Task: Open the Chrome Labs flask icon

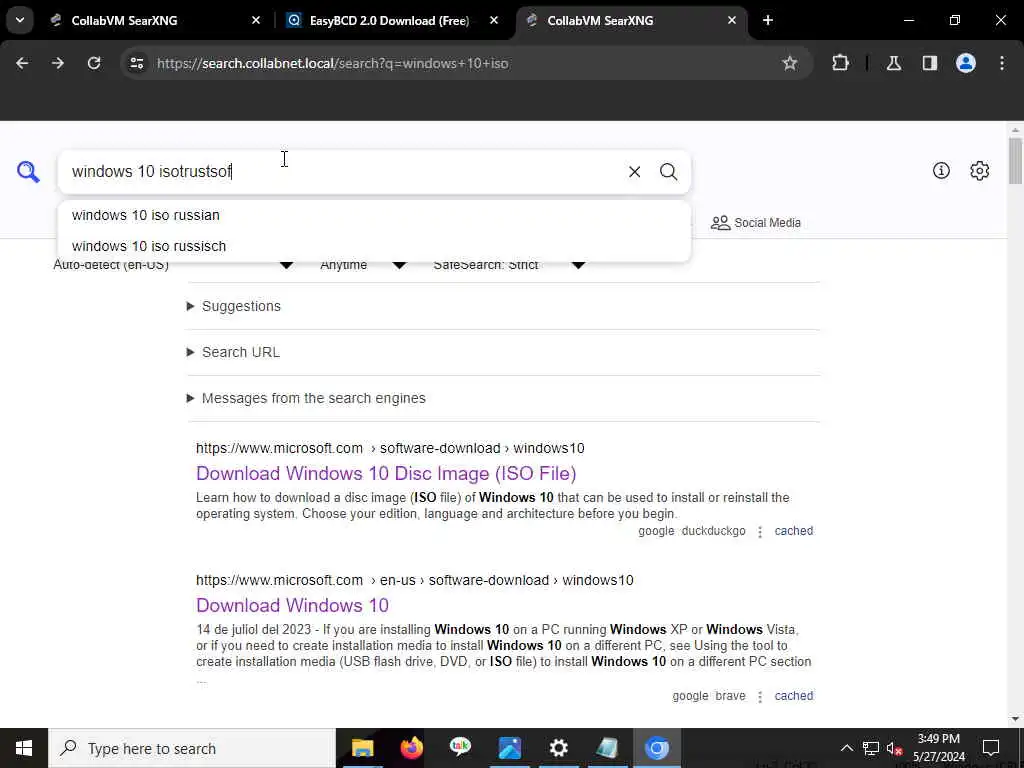Action: (x=894, y=63)
